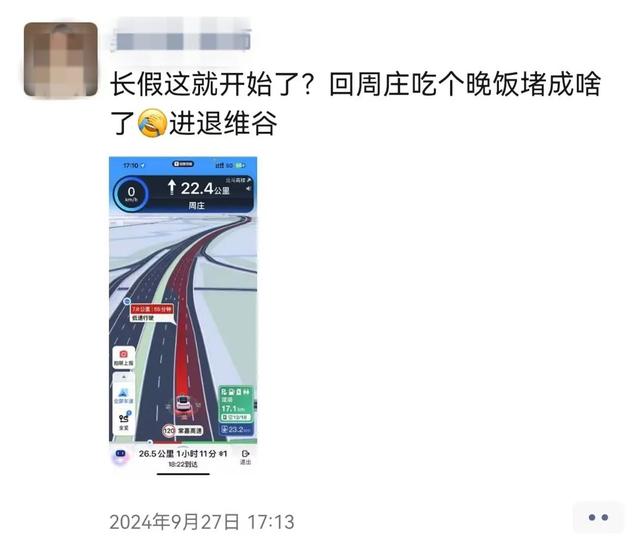This screenshot has width=640, height=551.
Task: Tap the 22.4 公里 direction banner
Action: [x=201, y=194]
